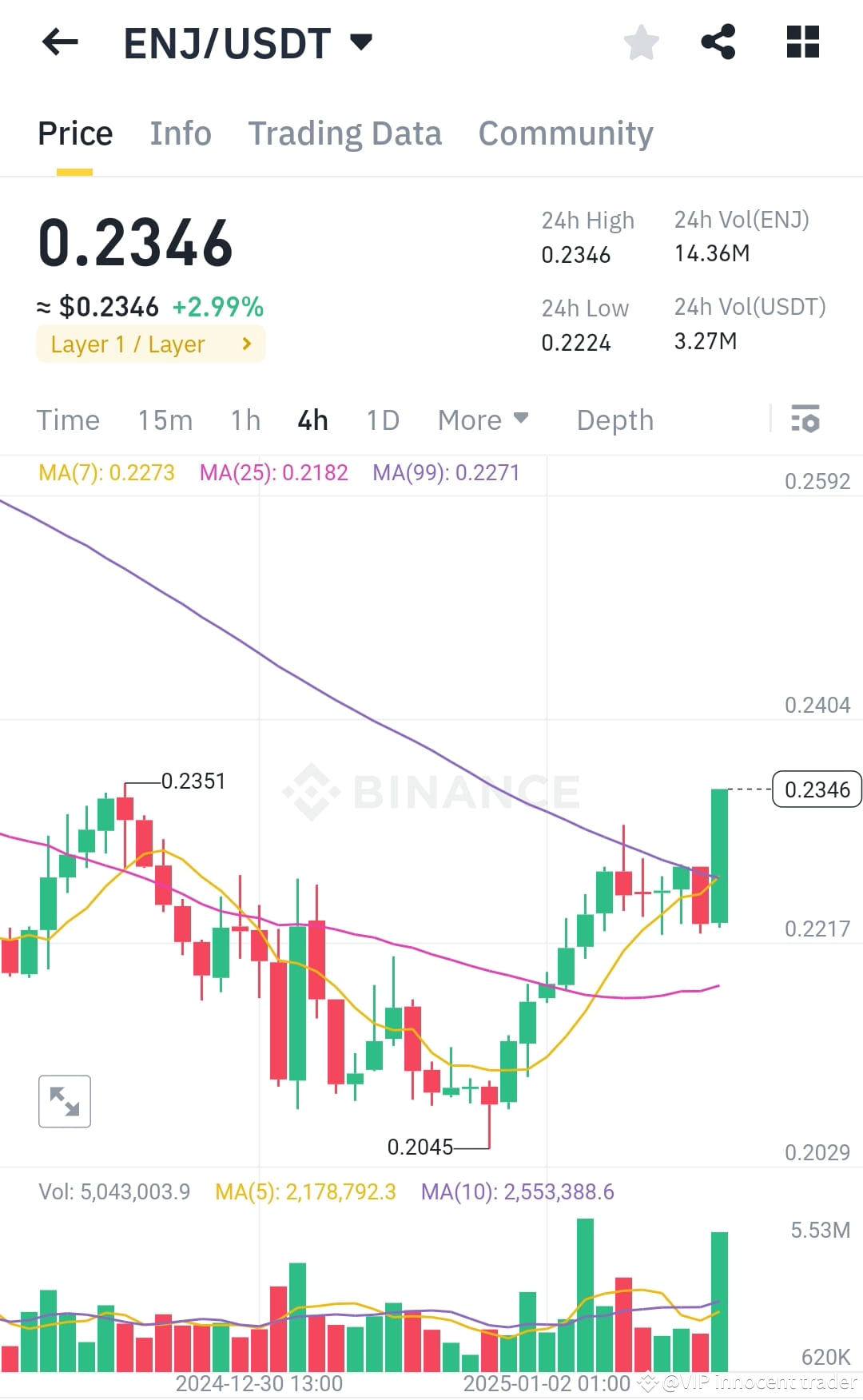Expand chart to fullscreen view

point(65,1101)
